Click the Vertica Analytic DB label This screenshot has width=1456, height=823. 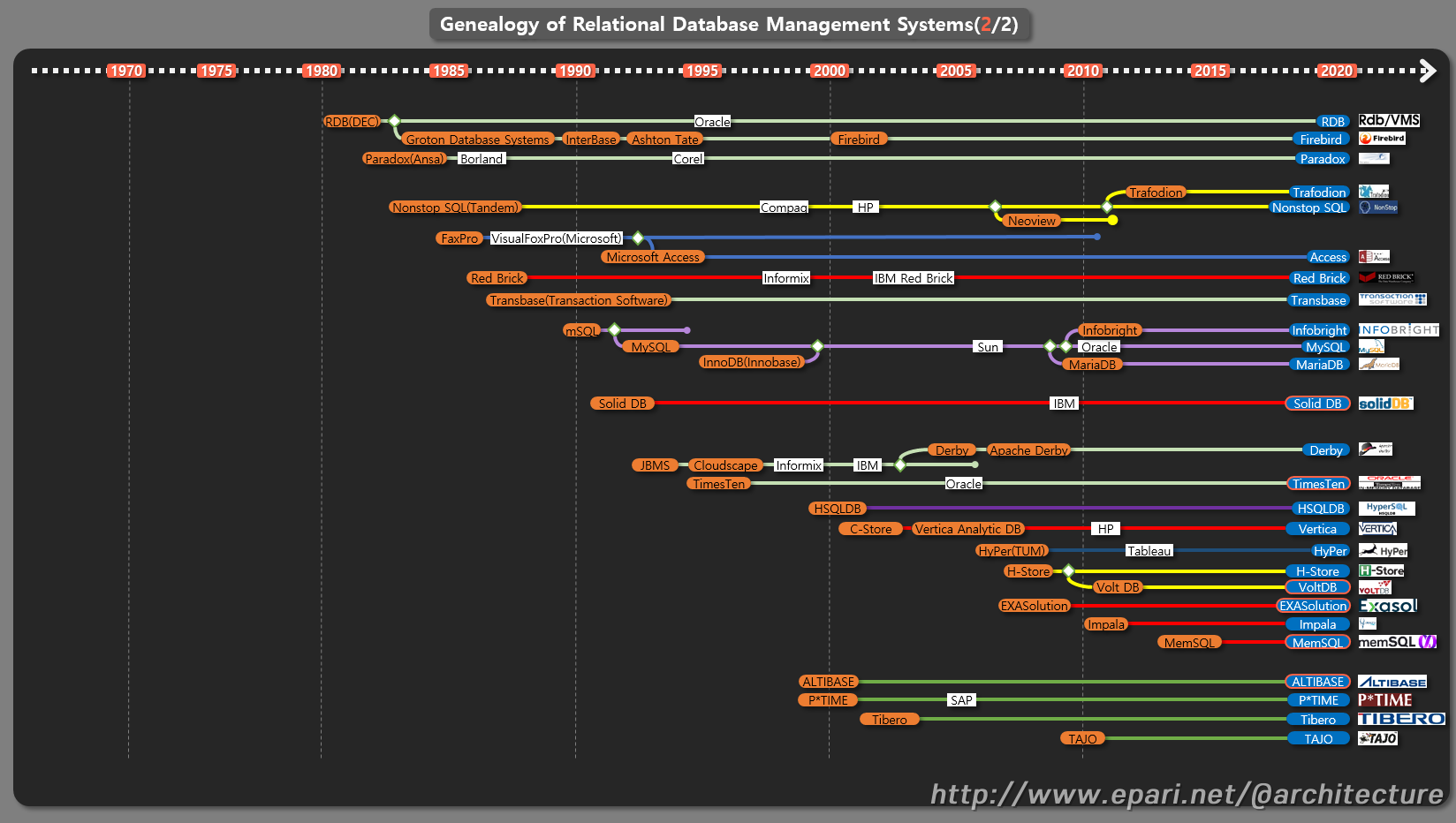968,529
